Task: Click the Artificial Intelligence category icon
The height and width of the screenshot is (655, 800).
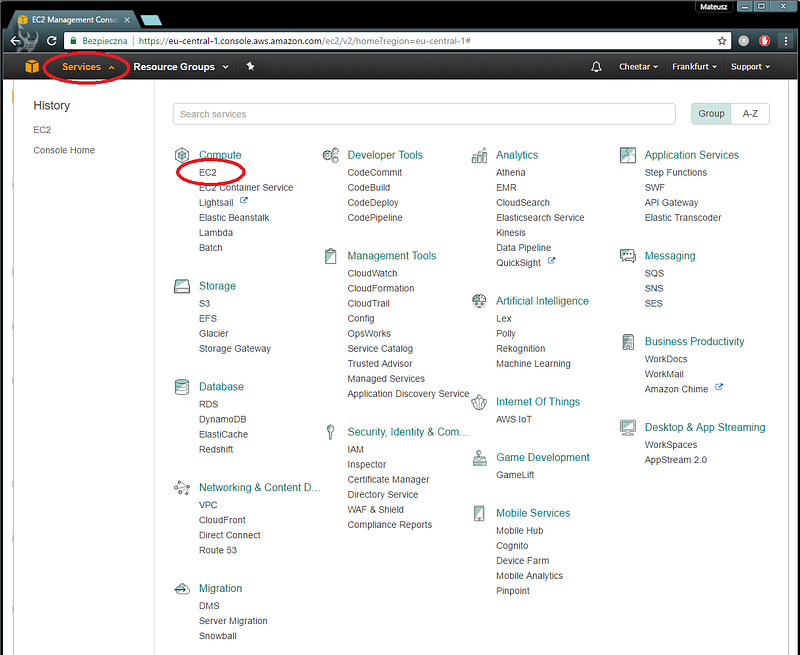Action: [x=479, y=301]
